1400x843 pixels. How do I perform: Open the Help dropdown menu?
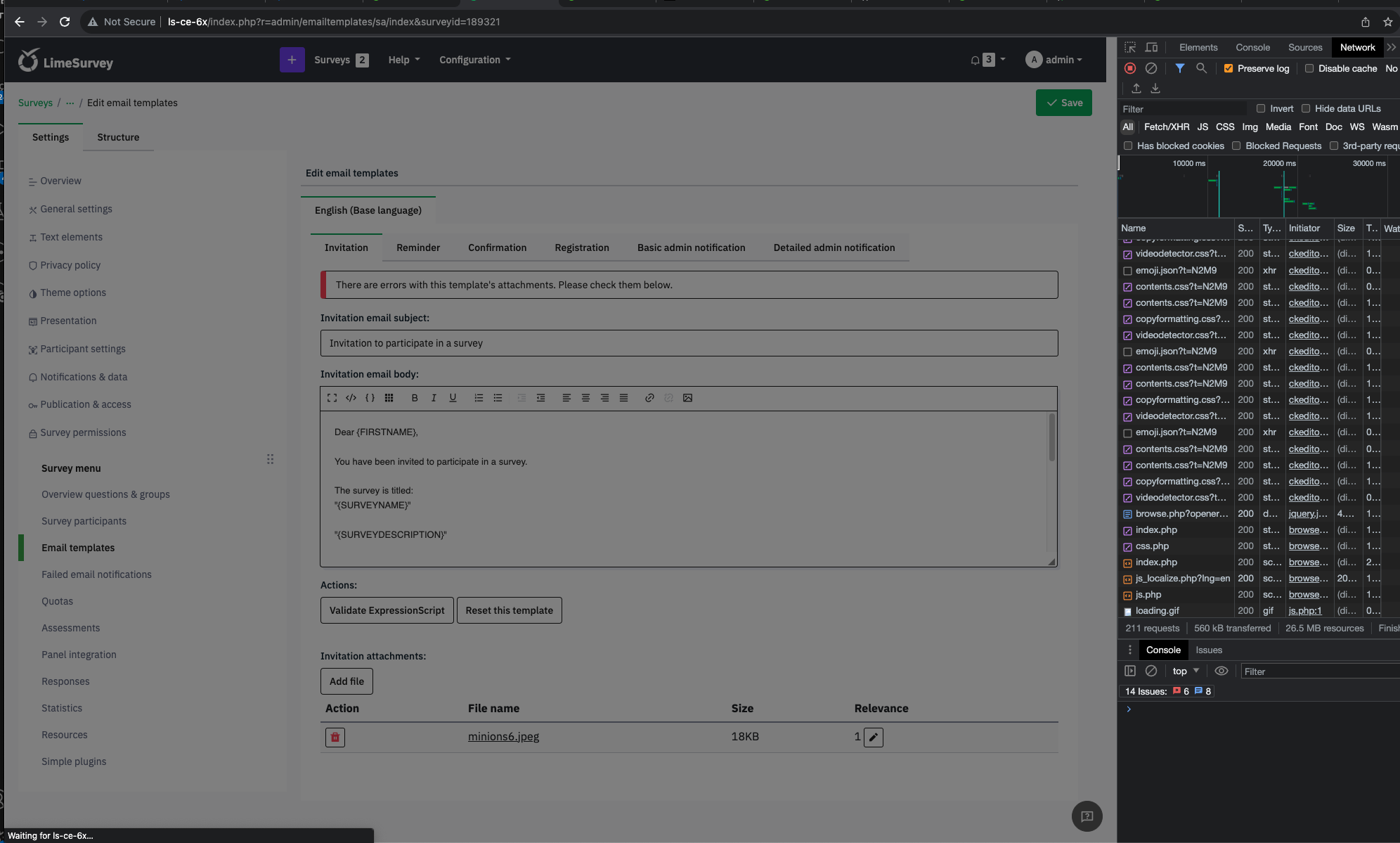[x=403, y=60]
